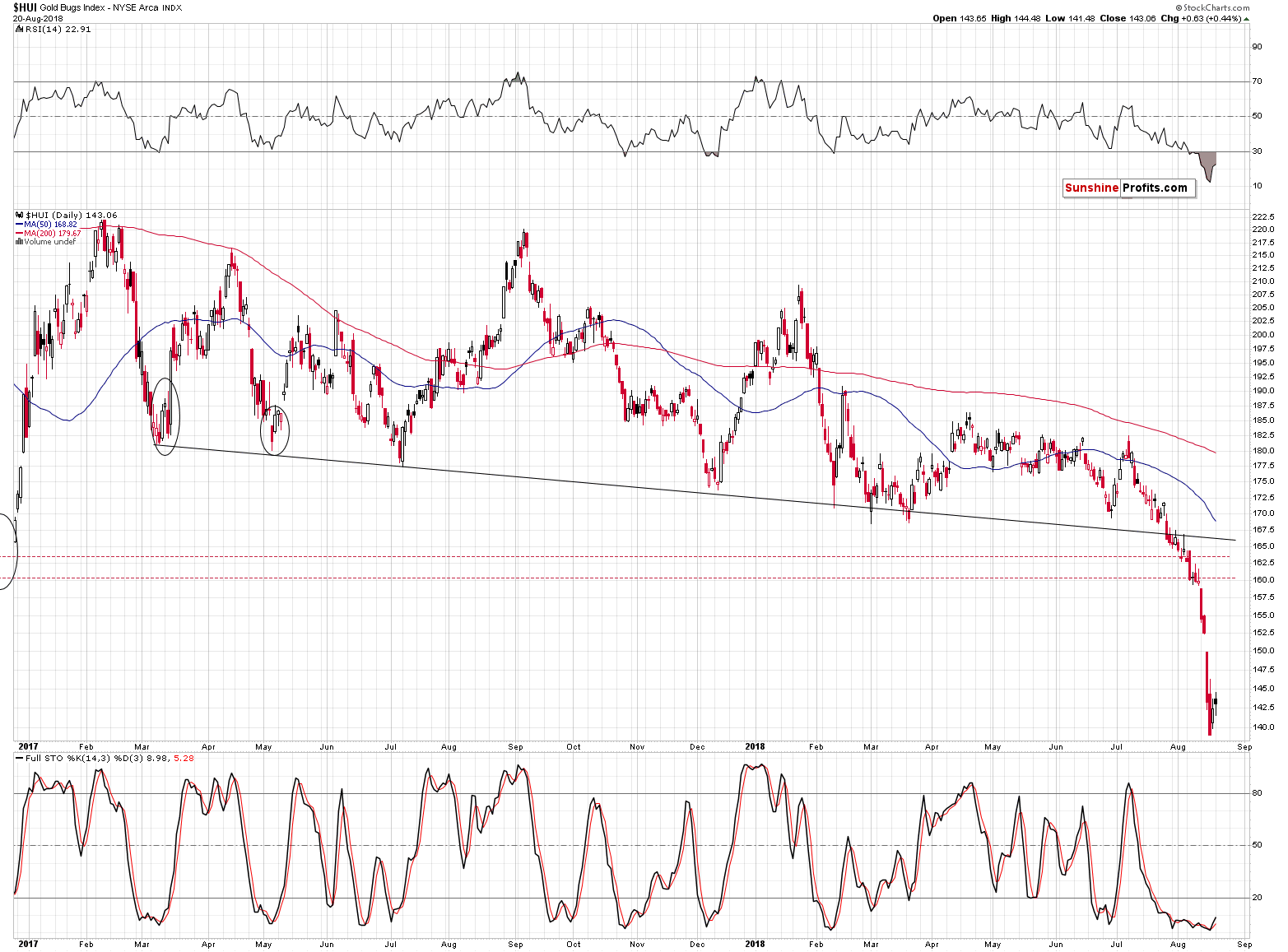The width and height of the screenshot is (1288, 952).
Task: Click the price axis label '205.0'
Action: [x=1263, y=308]
